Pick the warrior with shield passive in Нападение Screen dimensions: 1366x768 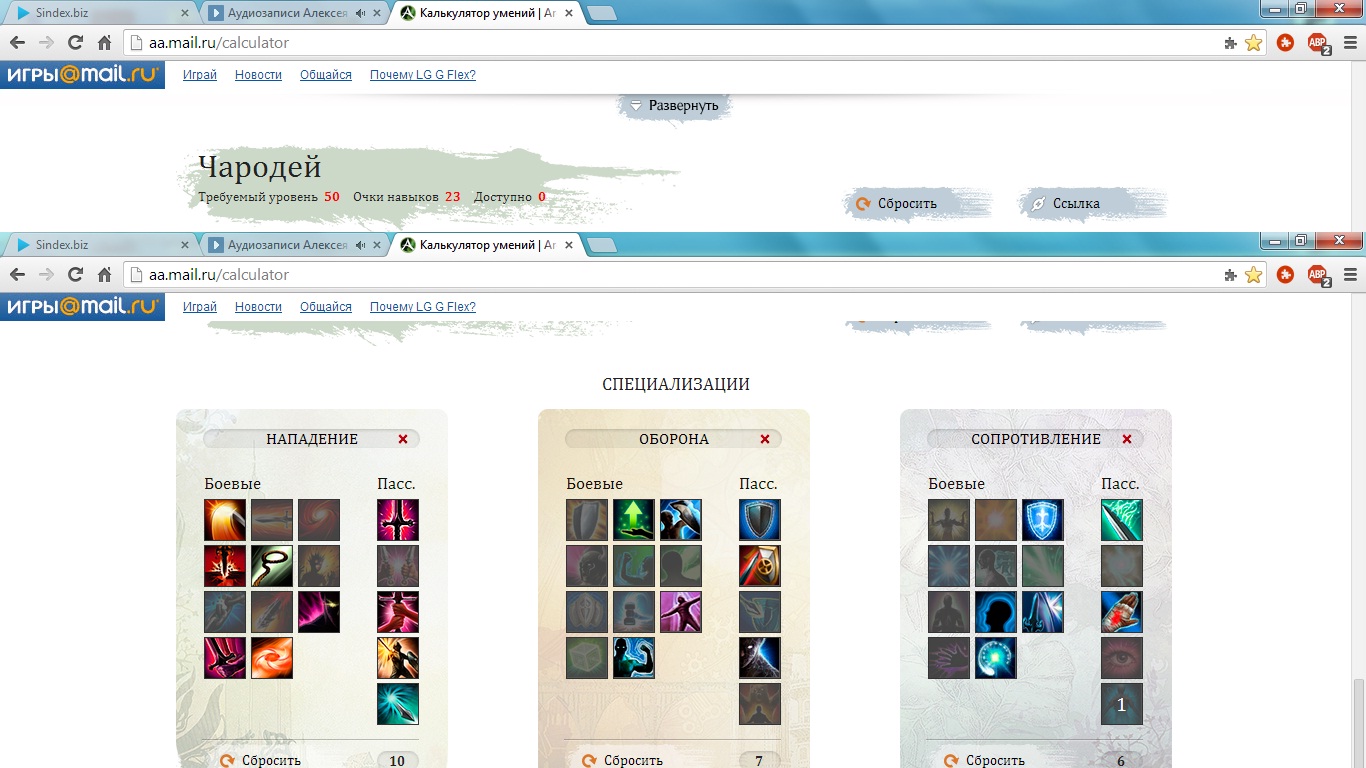tap(398, 658)
